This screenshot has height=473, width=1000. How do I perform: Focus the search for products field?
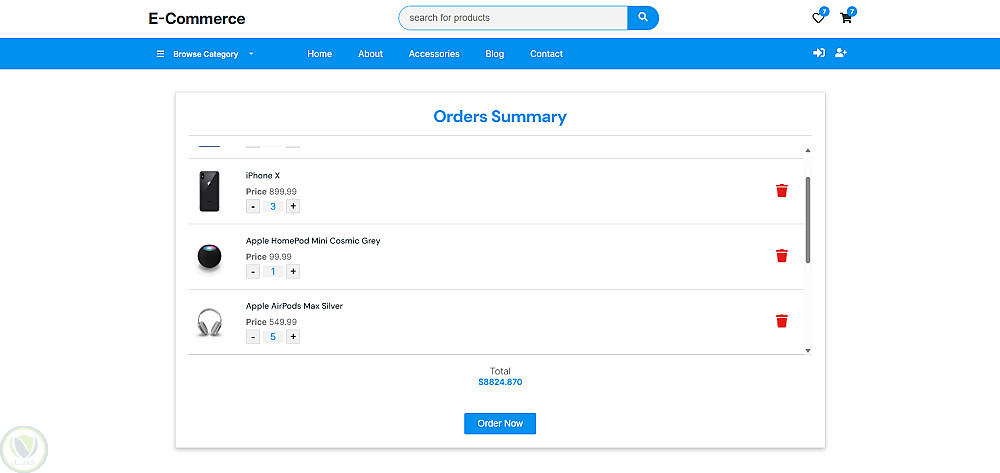point(513,18)
